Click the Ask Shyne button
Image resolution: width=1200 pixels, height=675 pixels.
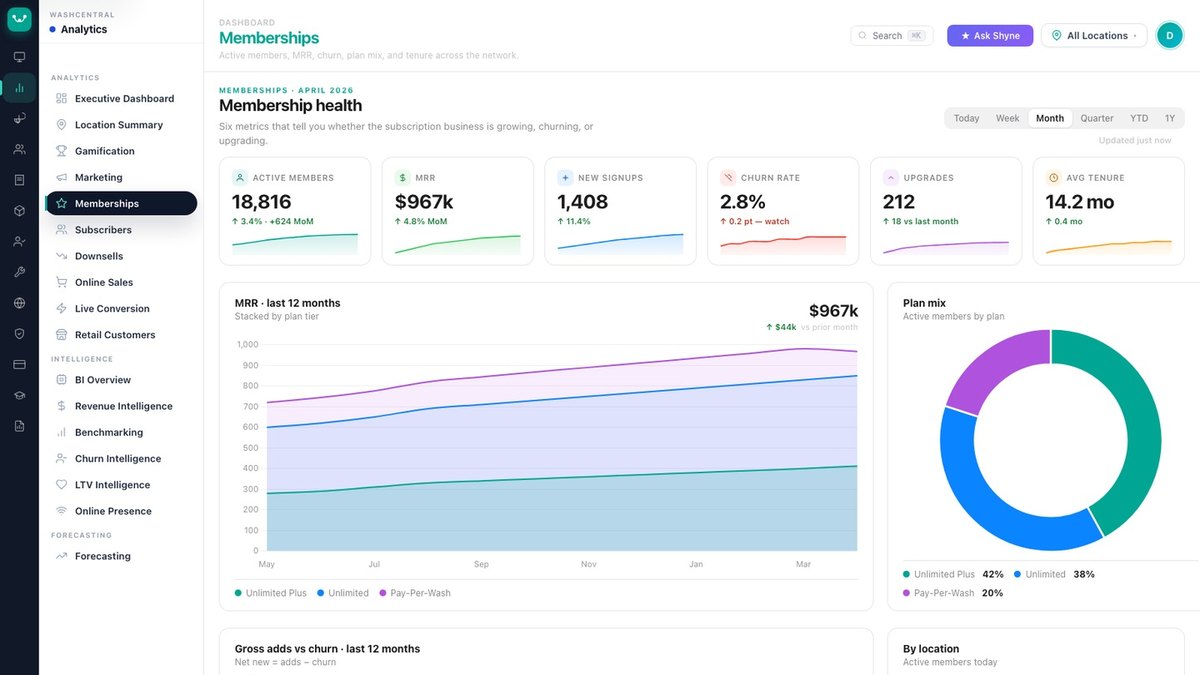[x=990, y=36]
